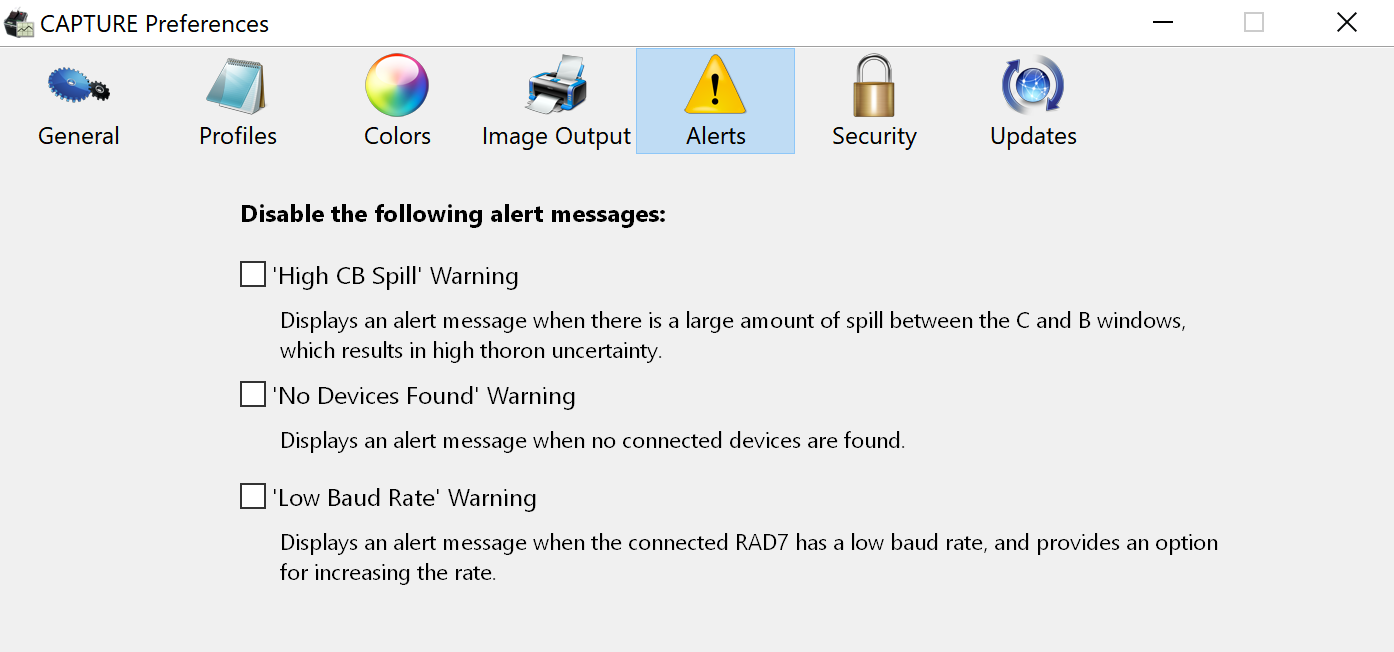
Task: Open the Colors wheel icon
Action: click(397, 87)
